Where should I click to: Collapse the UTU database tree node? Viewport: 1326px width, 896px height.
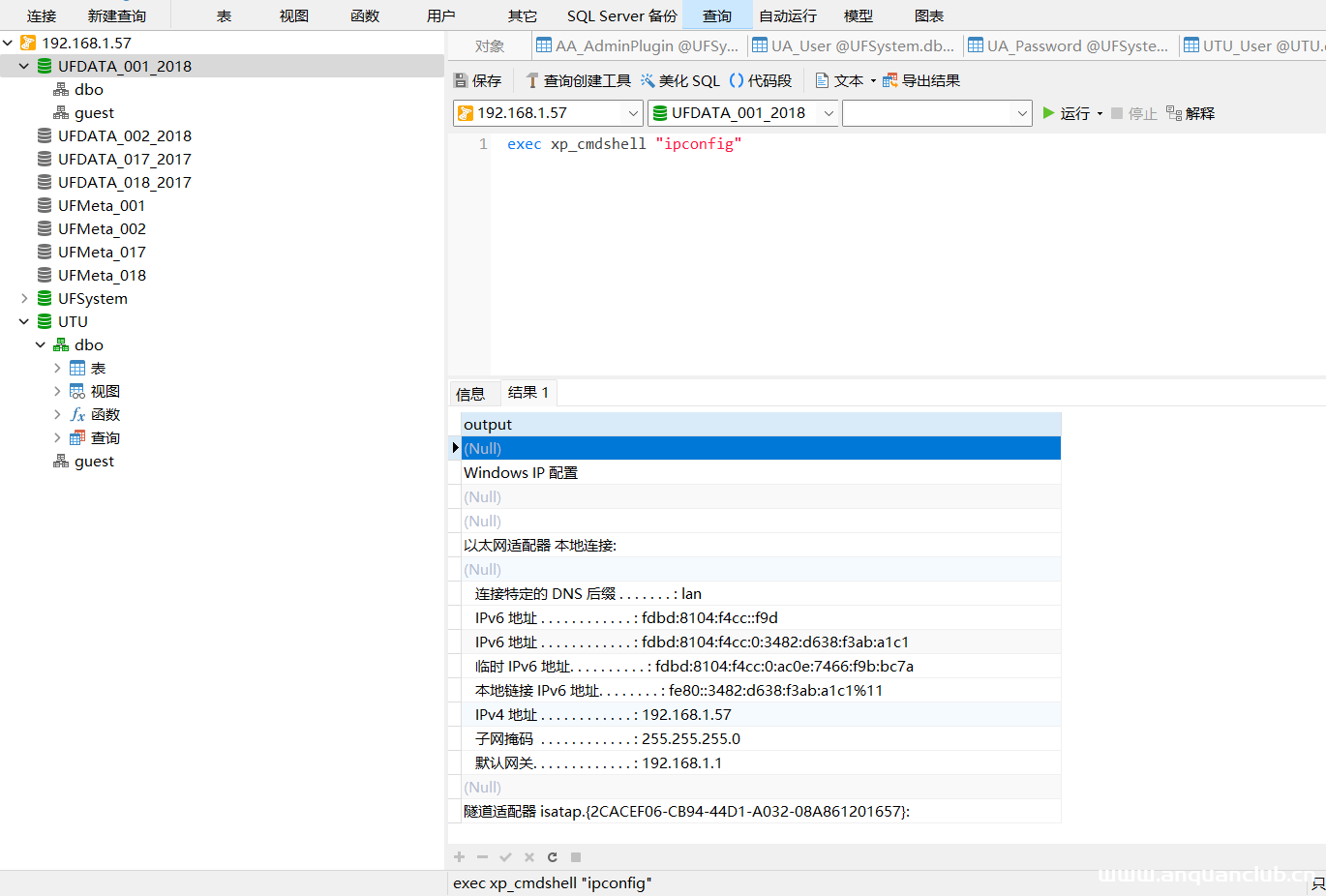24,322
